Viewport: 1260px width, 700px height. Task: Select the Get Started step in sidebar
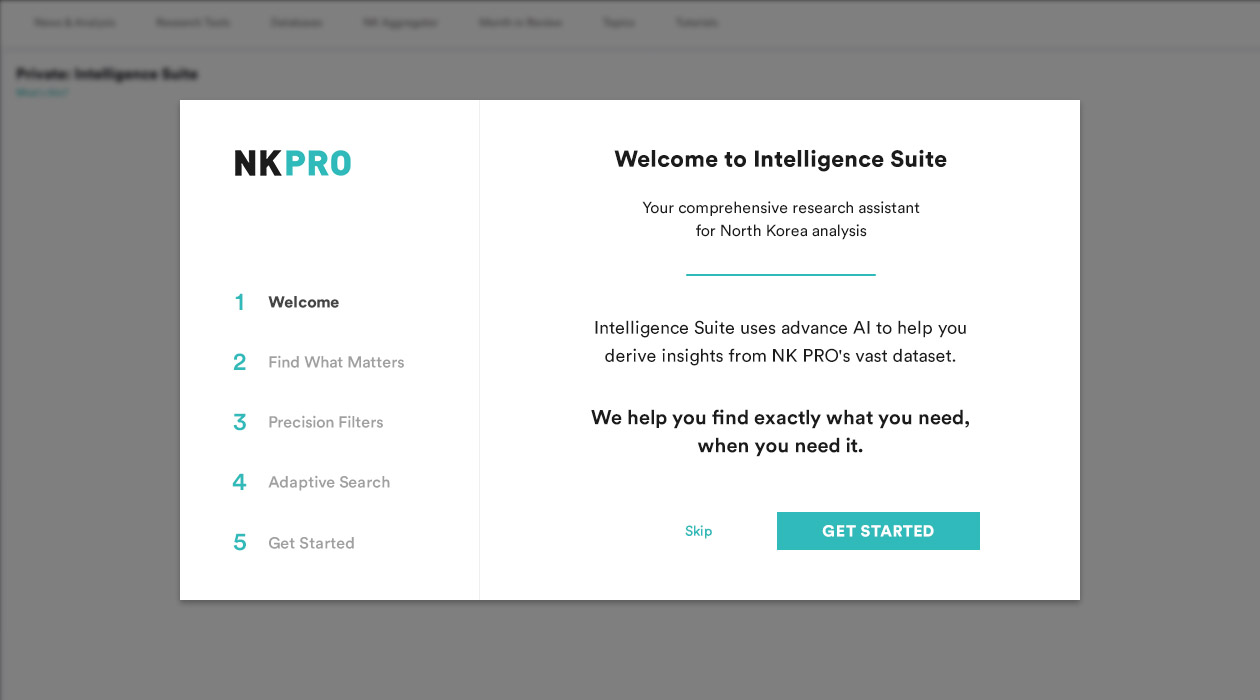click(311, 543)
